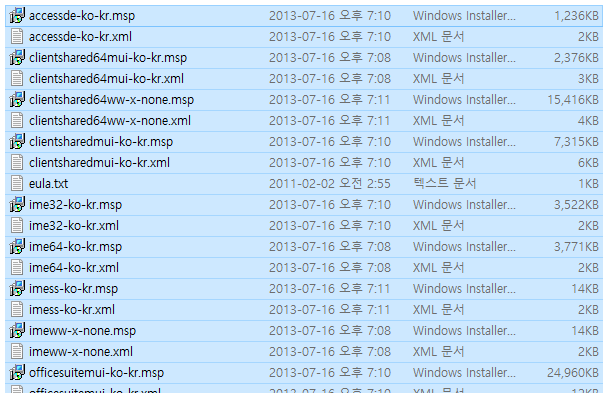Screen dimensions: 610x401
Task: Click the document icon of ime64-ko-kr.xml
Action: tap(17, 268)
